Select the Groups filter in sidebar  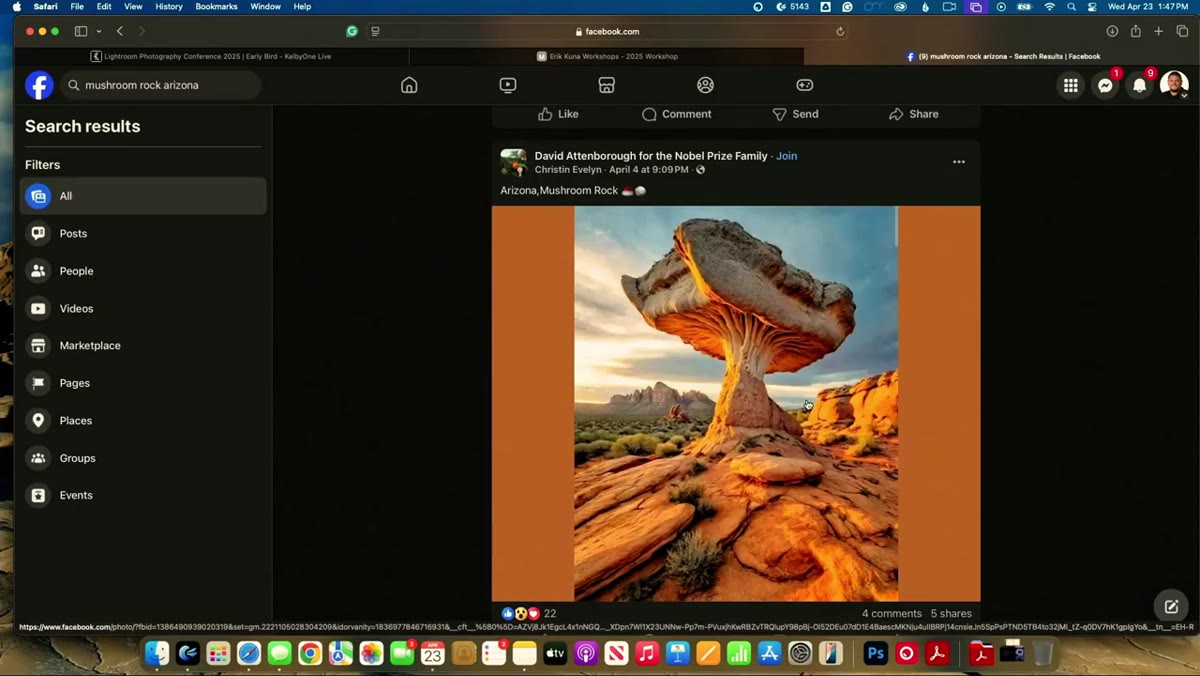pos(143,458)
